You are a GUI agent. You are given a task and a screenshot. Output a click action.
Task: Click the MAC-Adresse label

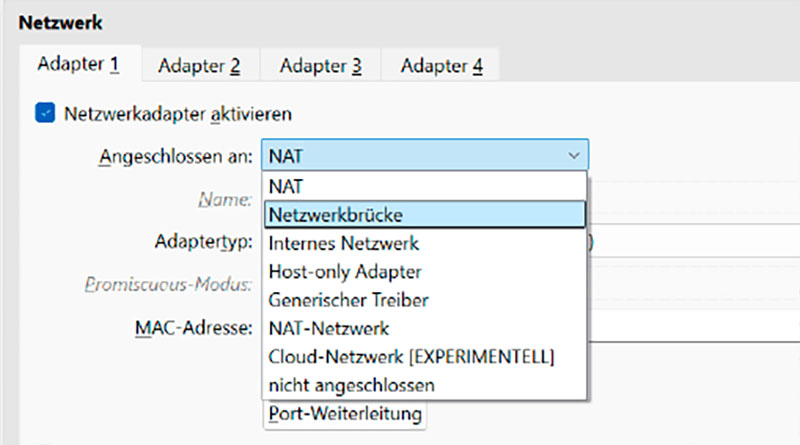tap(194, 328)
